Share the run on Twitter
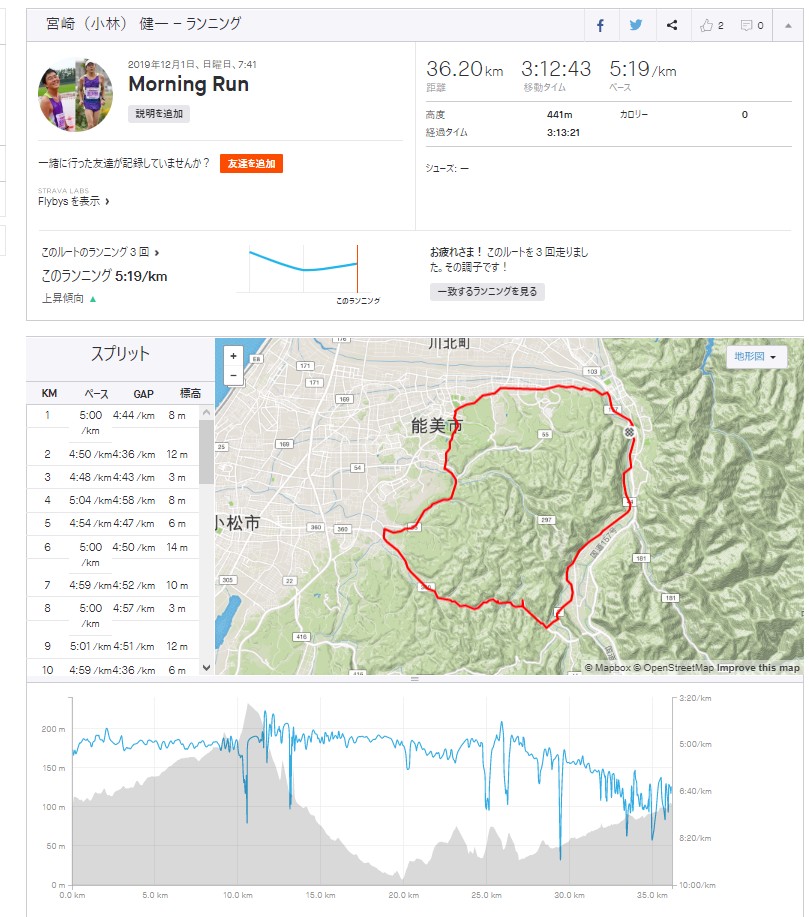Screen dimensions: 809x917 pos(635,25)
